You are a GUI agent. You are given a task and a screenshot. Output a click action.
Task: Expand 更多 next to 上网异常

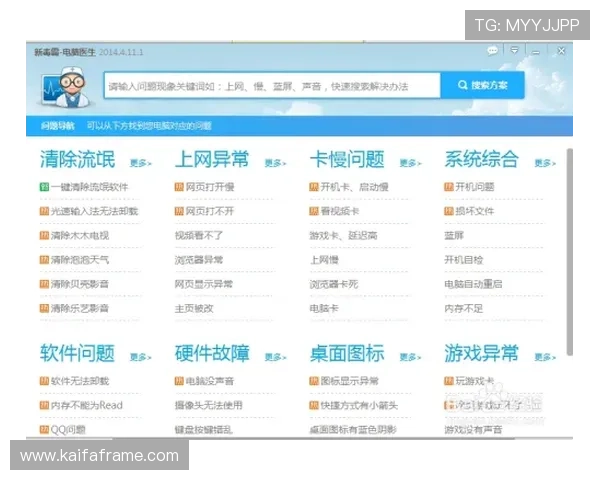(276, 163)
